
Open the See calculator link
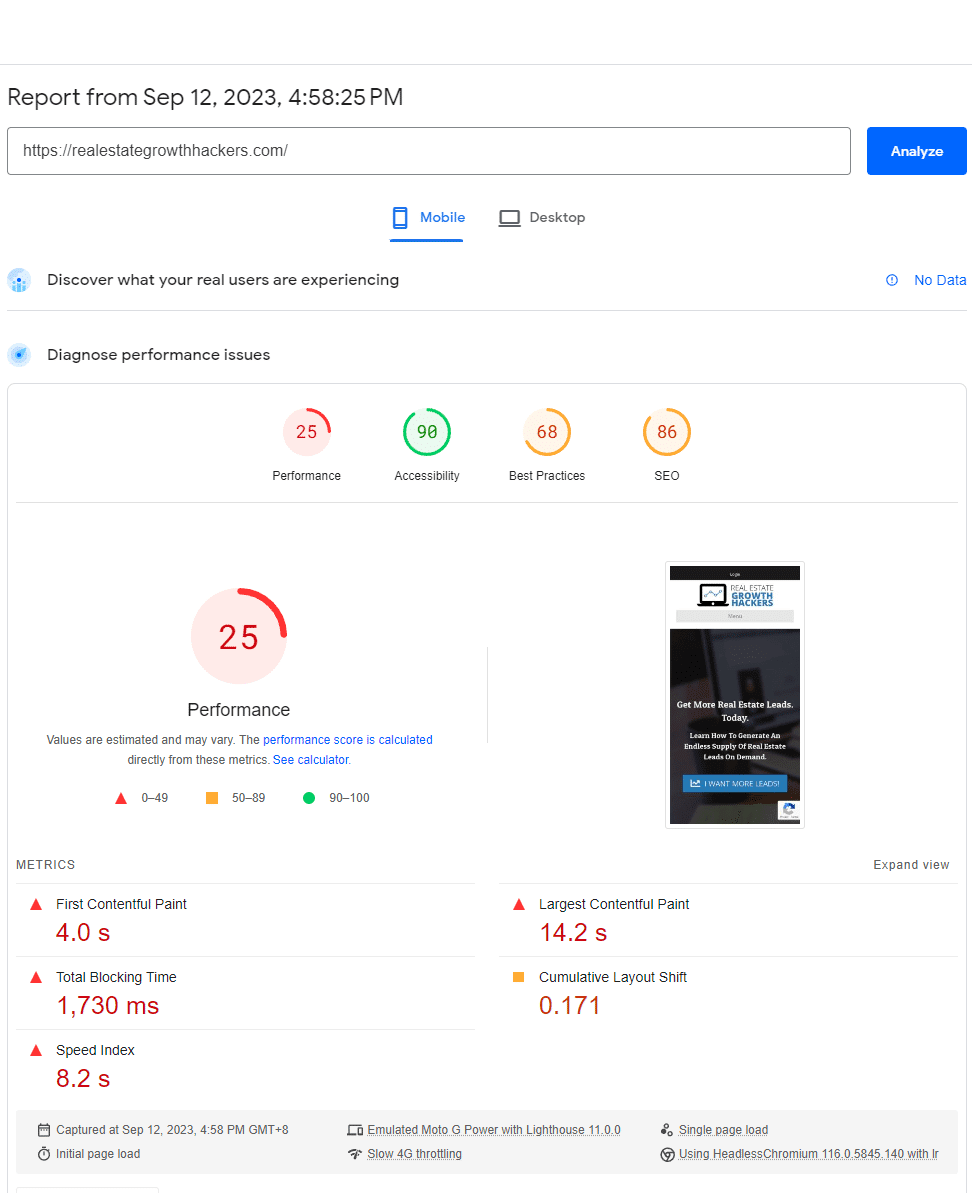[311, 760]
